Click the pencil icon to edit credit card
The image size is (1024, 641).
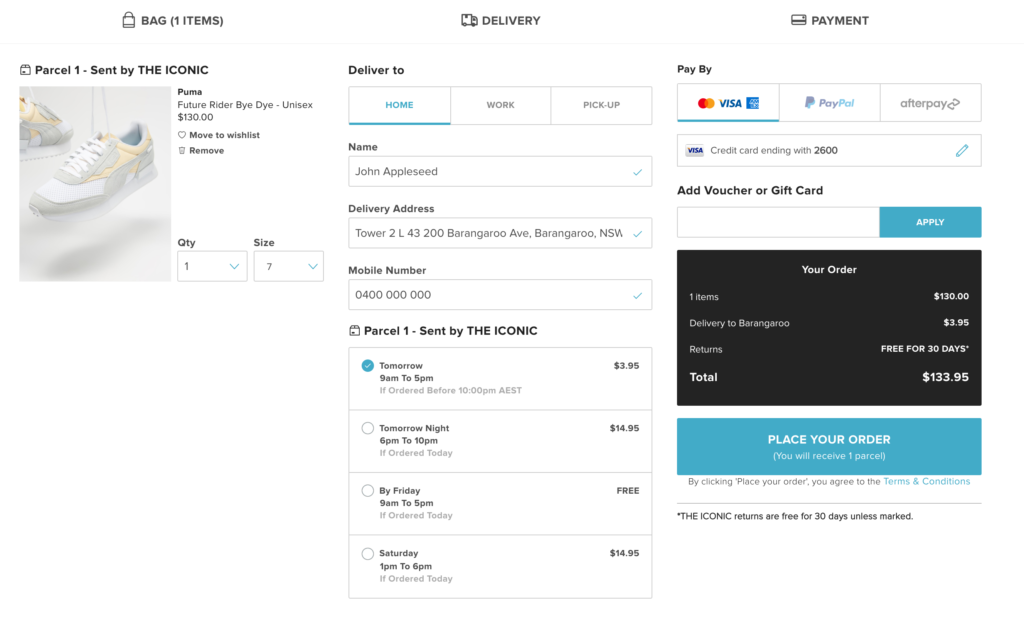pos(962,151)
